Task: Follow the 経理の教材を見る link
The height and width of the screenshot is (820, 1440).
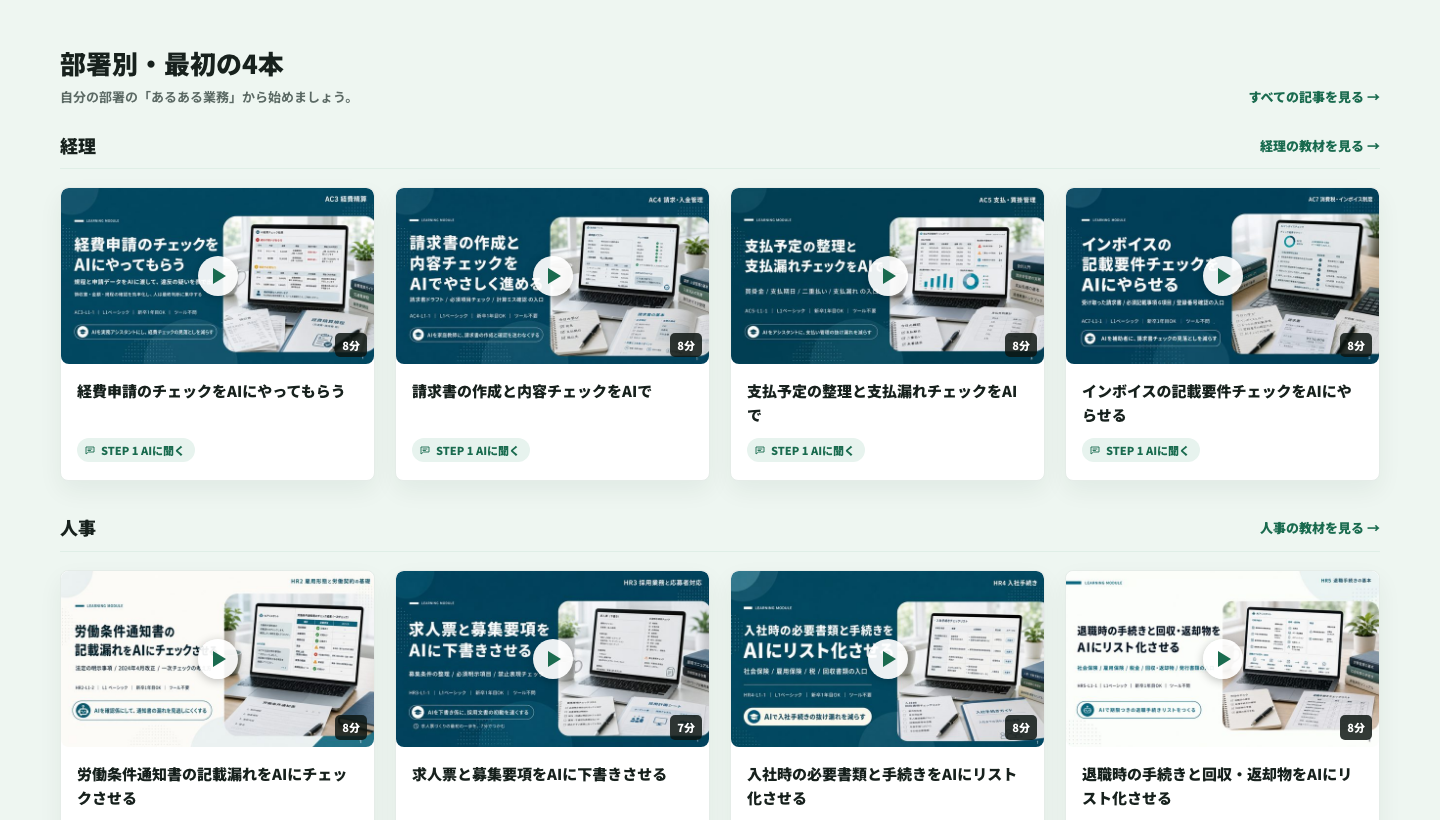Action: (1320, 146)
